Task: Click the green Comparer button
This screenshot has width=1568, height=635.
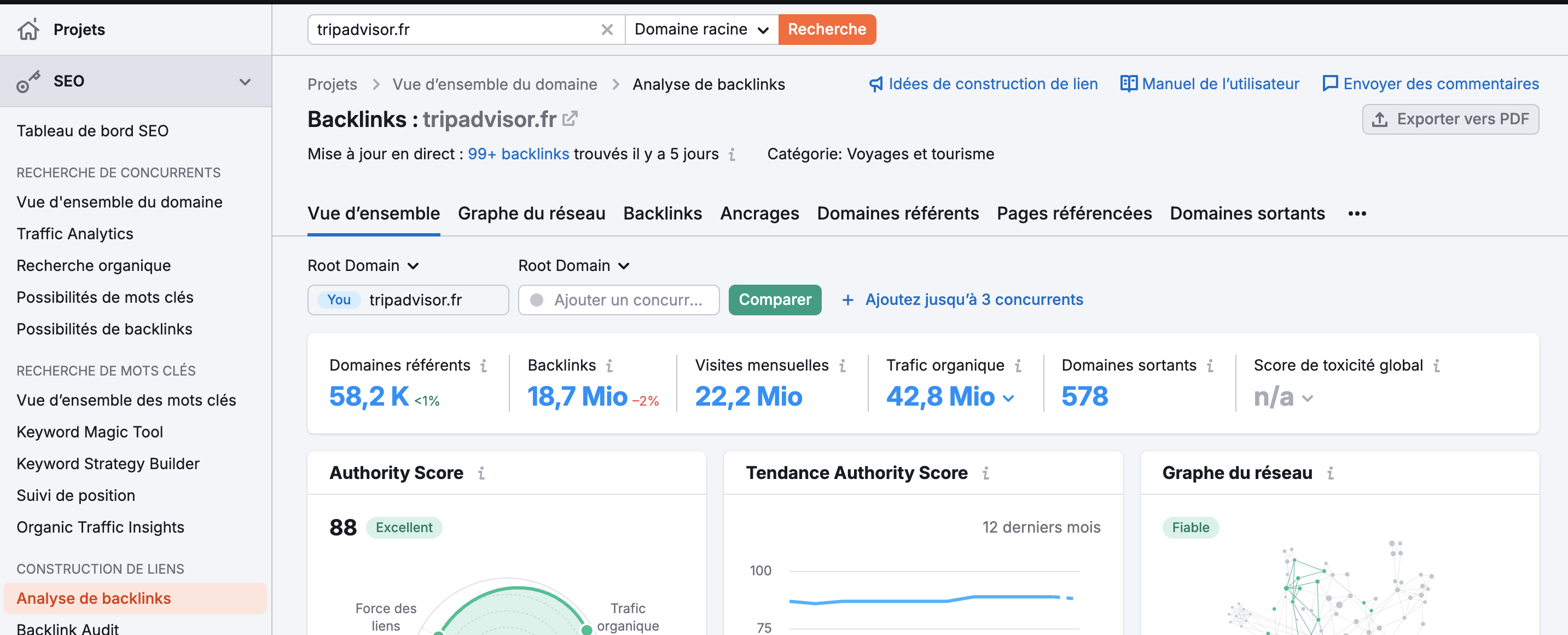Action: (x=774, y=299)
